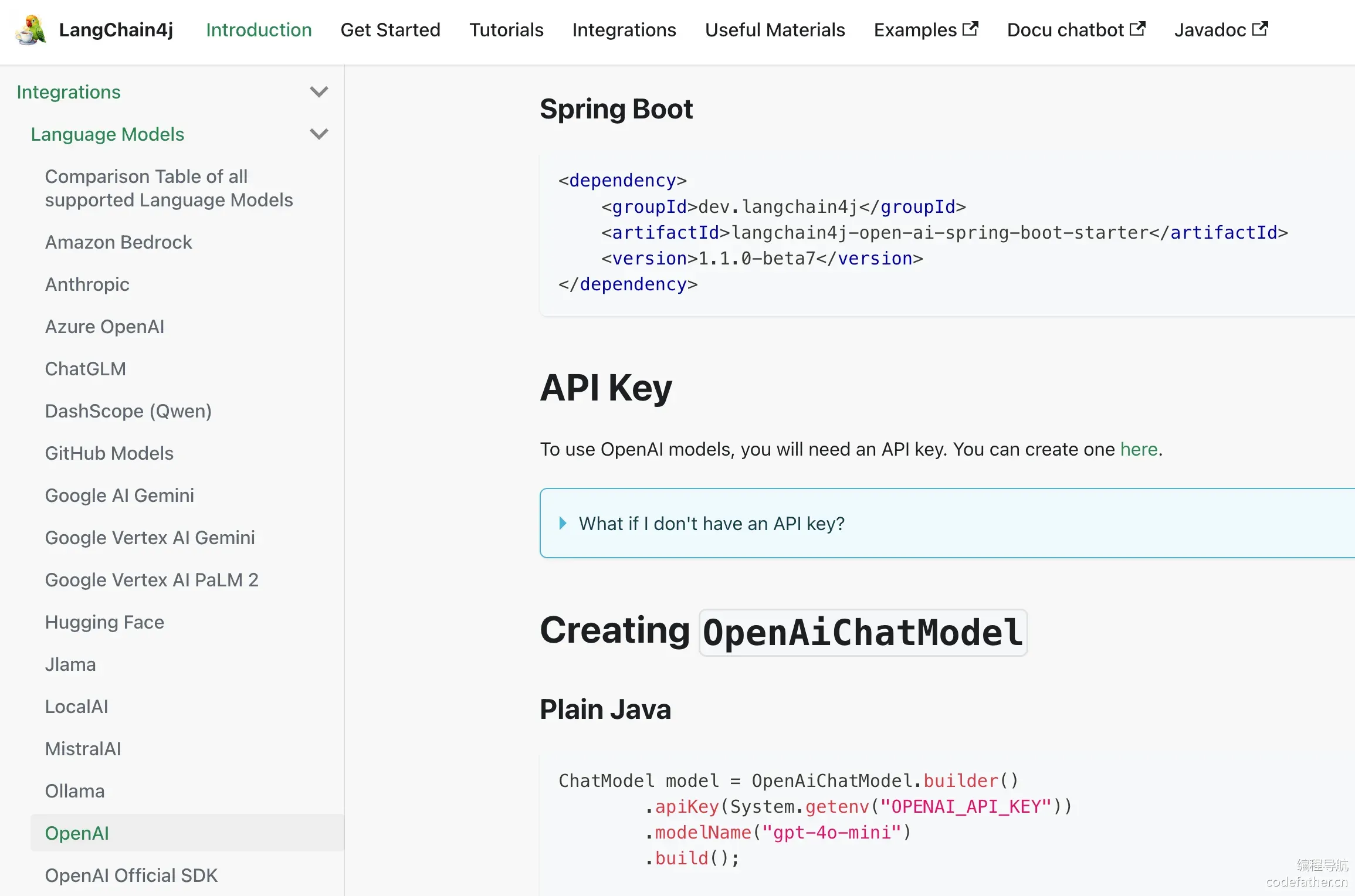Open the Introduction nav item
The image size is (1355, 896).
pyautogui.click(x=259, y=29)
